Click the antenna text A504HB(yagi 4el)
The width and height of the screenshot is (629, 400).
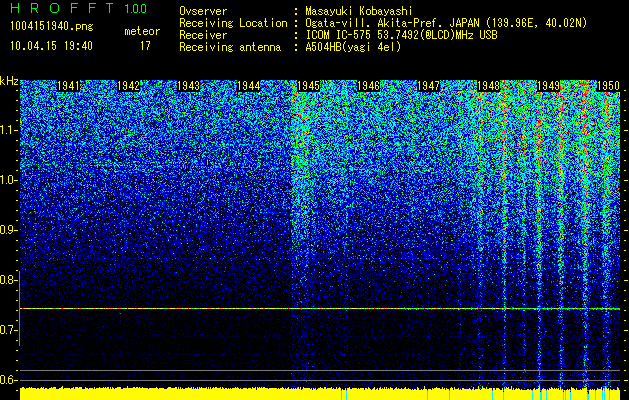click(353, 47)
